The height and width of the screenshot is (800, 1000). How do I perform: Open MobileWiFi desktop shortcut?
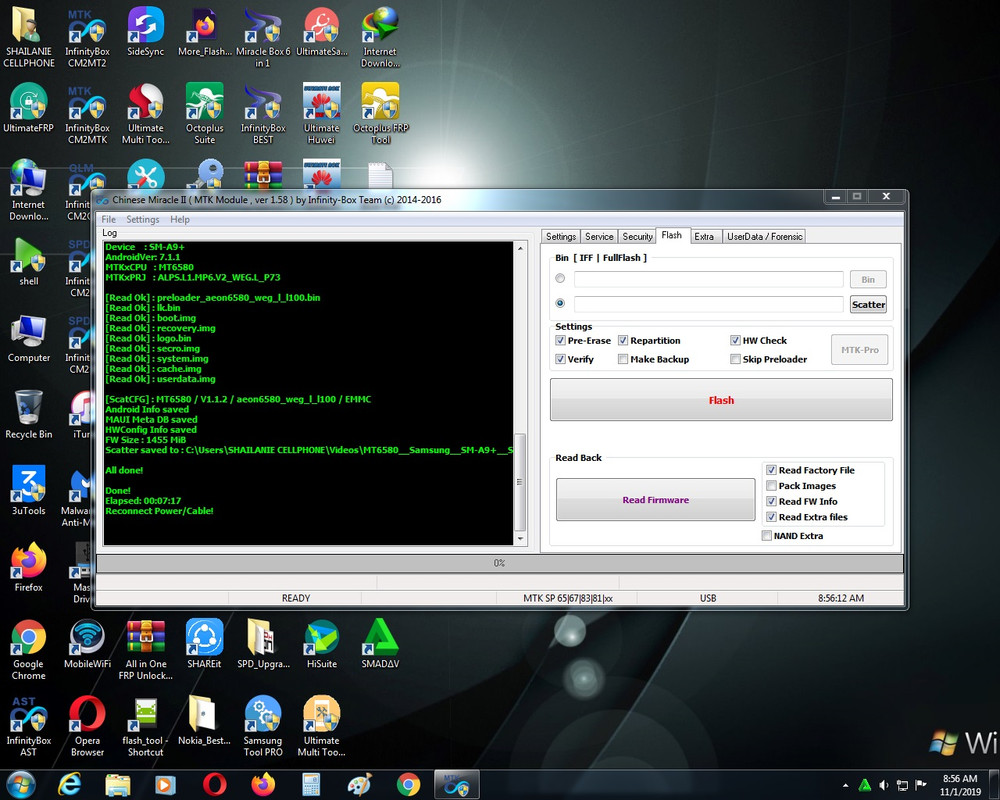[x=87, y=644]
